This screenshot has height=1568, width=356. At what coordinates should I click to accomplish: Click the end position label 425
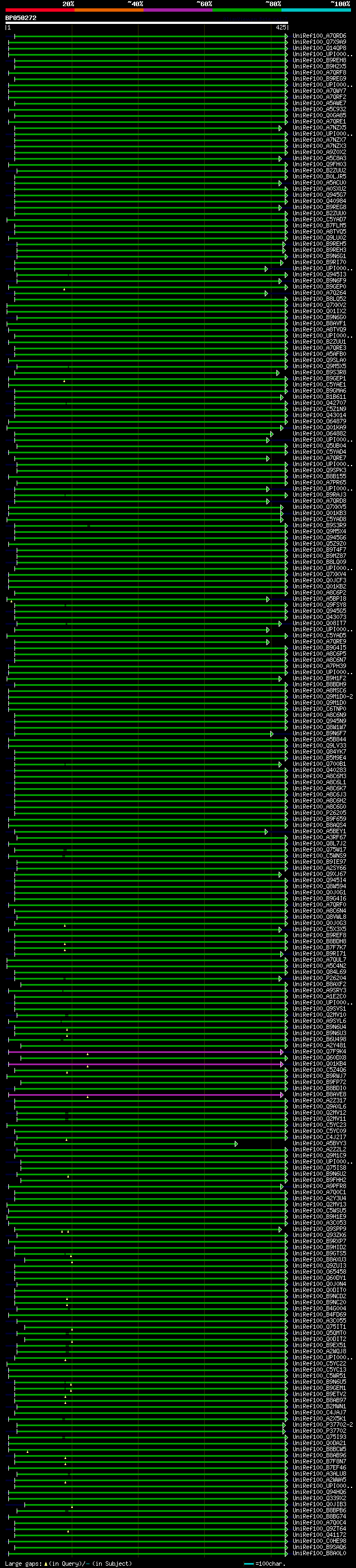(x=281, y=27)
